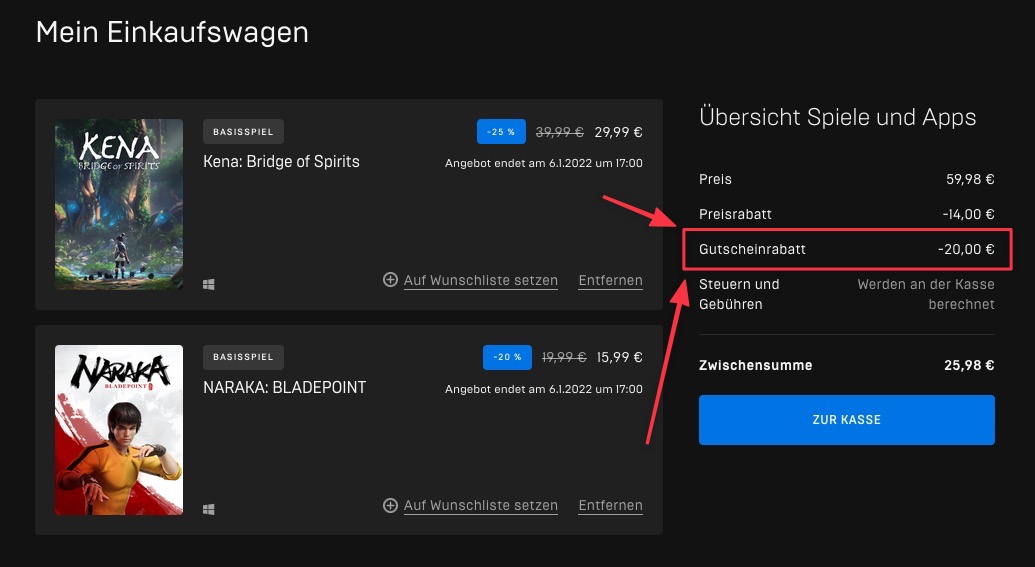Click the plus icon in Kena's wishlist link

click(390, 280)
